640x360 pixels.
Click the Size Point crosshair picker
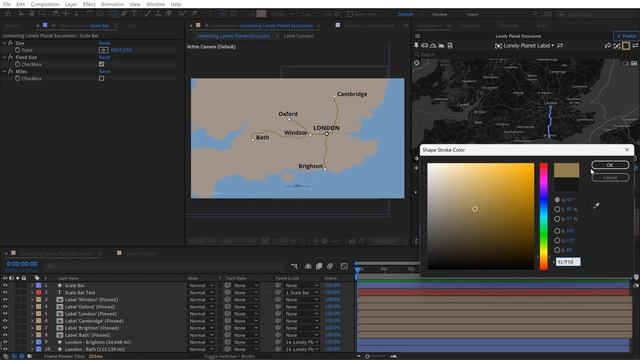[x=104, y=50]
